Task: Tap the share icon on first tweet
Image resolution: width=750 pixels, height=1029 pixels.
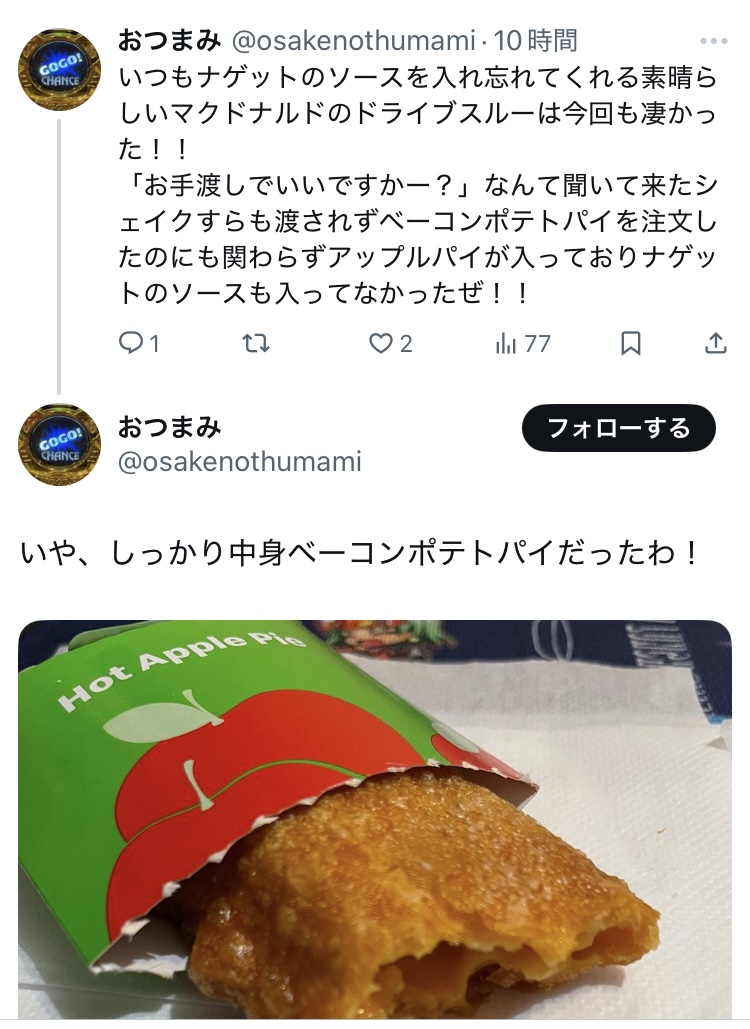Action: (715, 343)
